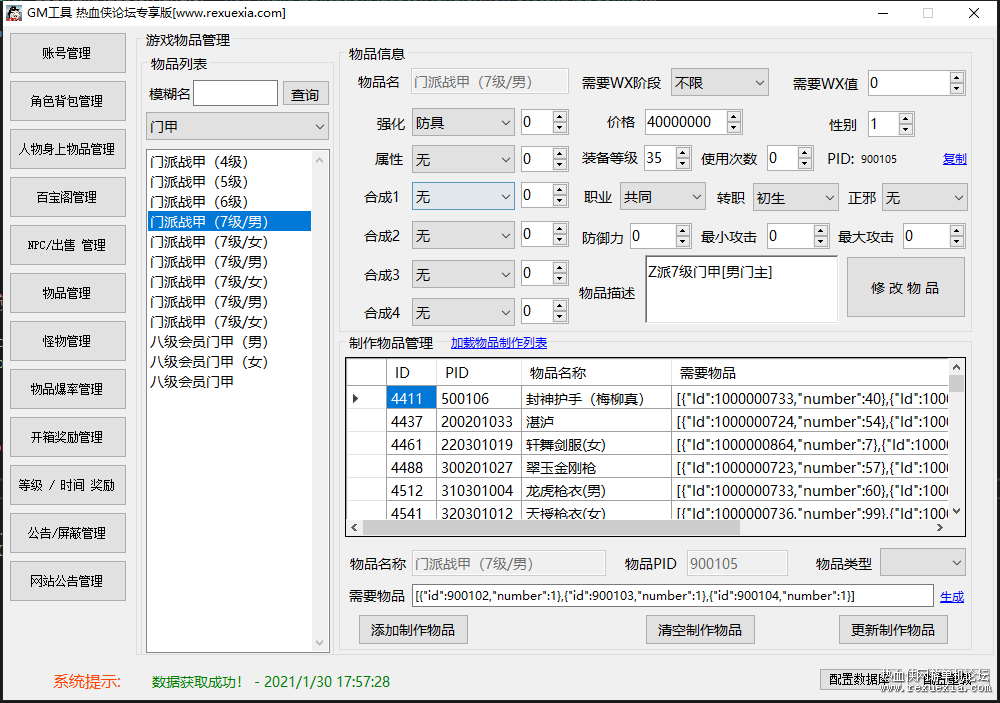Viewport: 1000px width, 703px height.
Task: Expand 物品类型 dropdown
Action: [x=923, y=563]
